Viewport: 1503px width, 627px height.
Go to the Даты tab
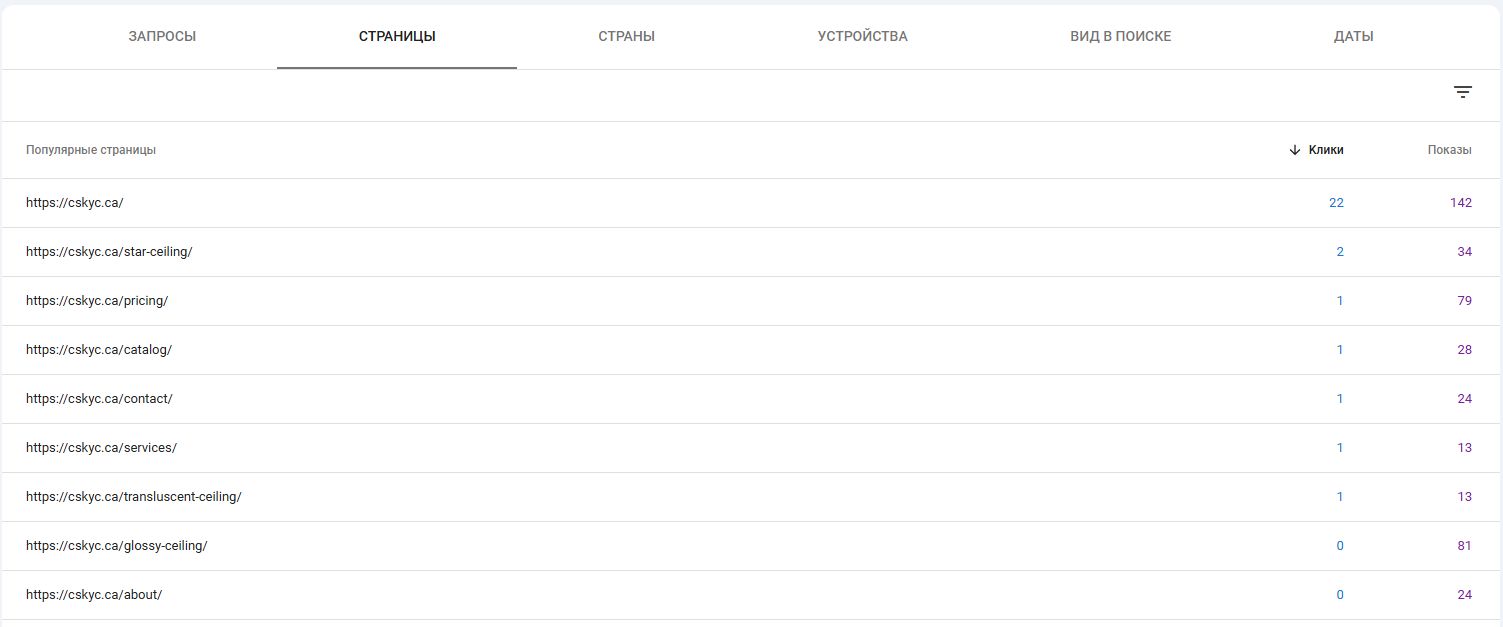pyautogui.click(x=1353, y=37)
